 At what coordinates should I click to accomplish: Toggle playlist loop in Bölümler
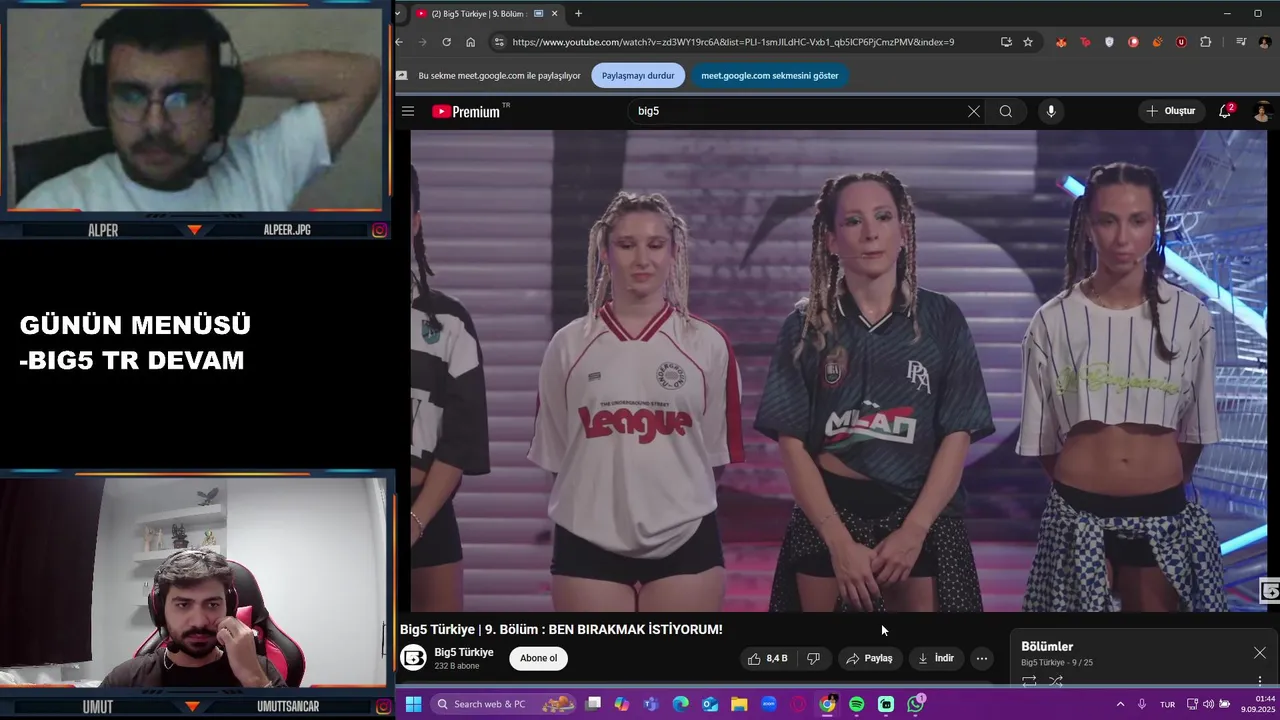pos(1029,681)
